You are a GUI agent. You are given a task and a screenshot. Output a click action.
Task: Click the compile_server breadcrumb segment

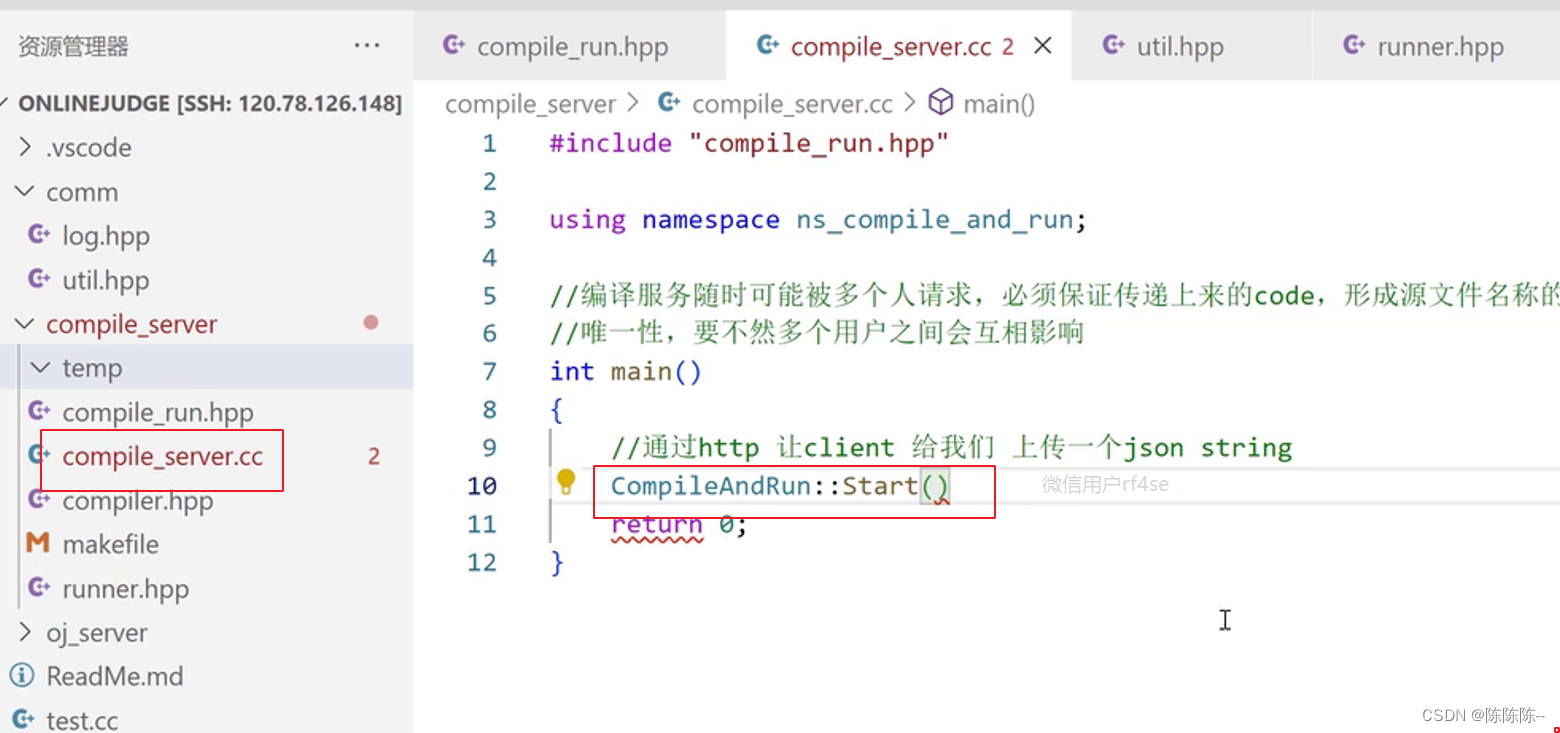530,103
